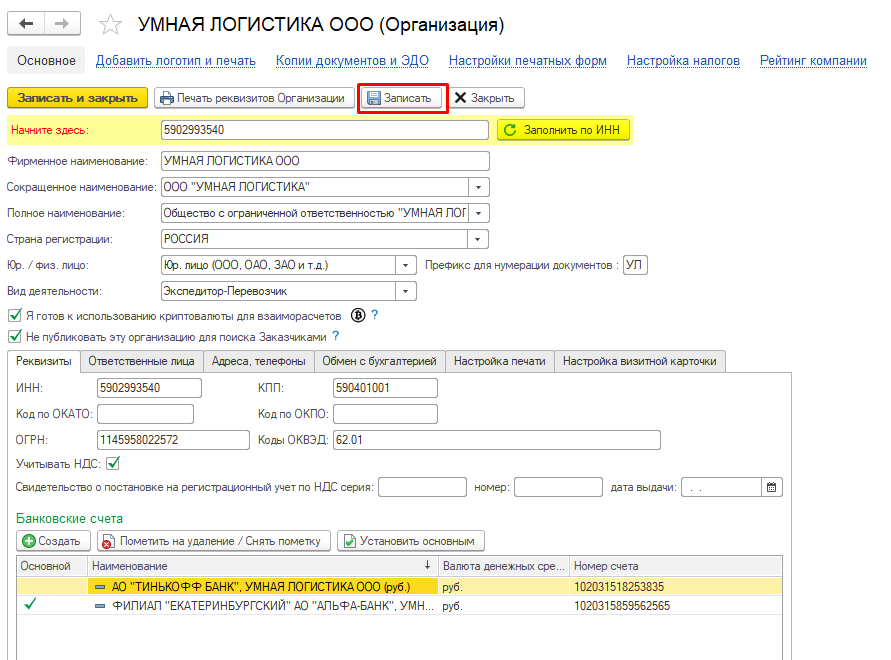Open 'Добавить логотип и печать' link
The image size is (891, 660).
[176, 61]
